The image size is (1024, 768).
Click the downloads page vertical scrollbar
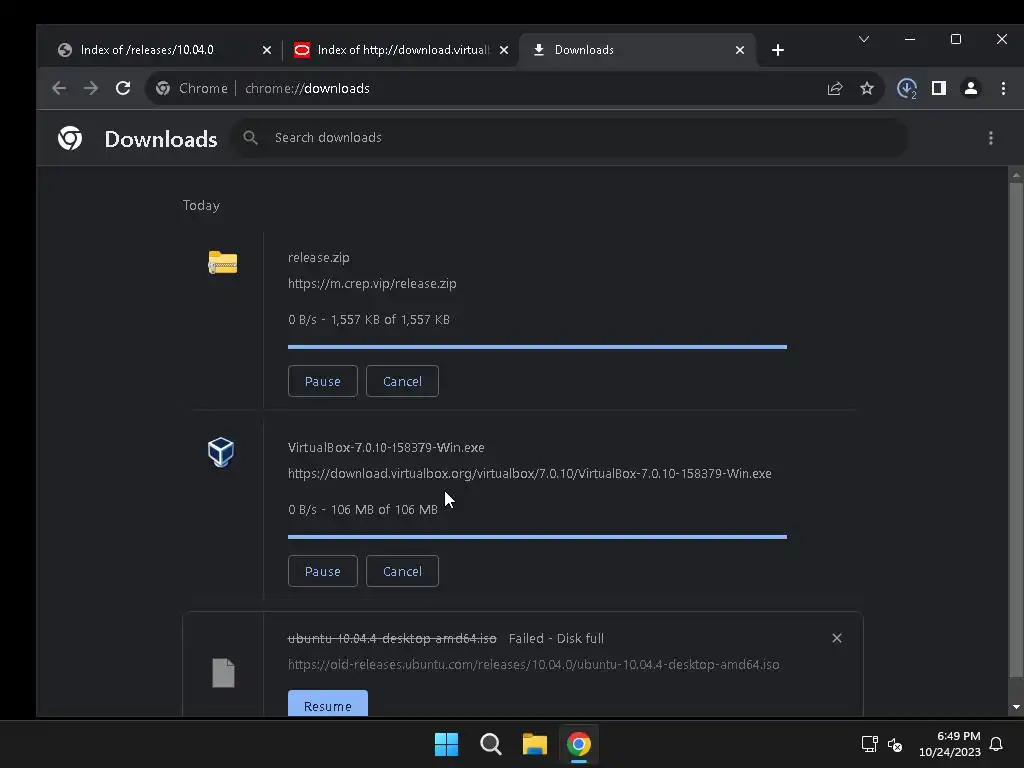pos(1016,431)
